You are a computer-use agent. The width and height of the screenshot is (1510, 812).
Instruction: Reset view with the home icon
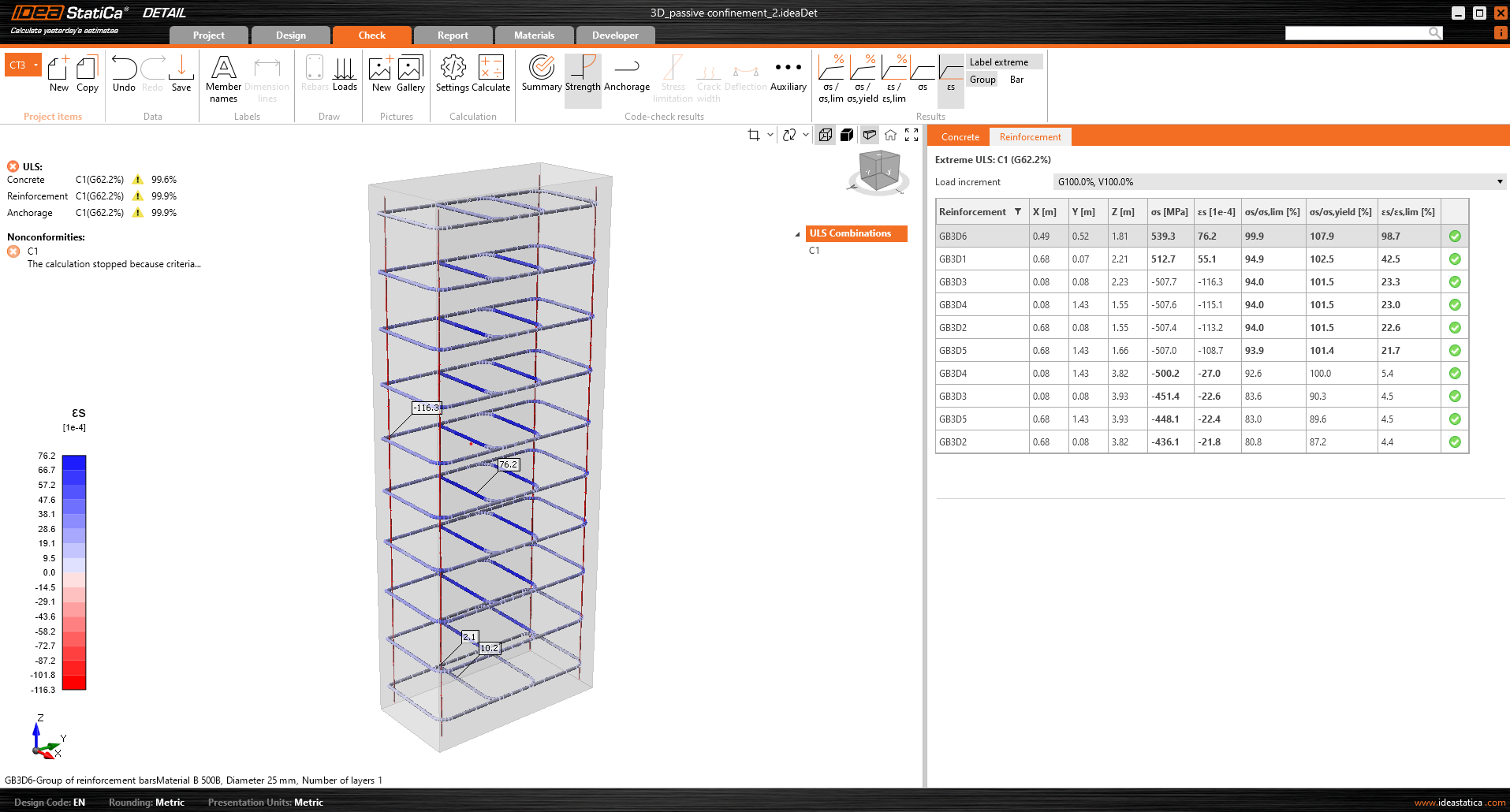890,135
